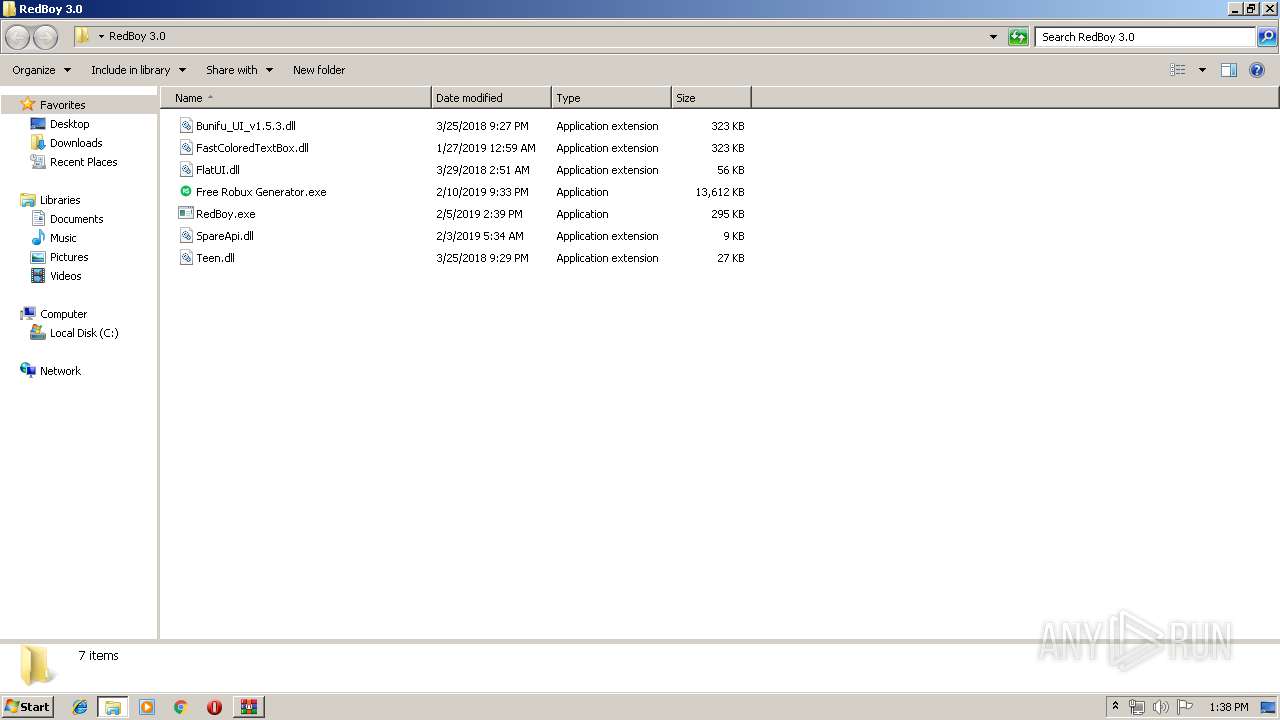Click Windows Explorer taskbar icon

[113, 707]
